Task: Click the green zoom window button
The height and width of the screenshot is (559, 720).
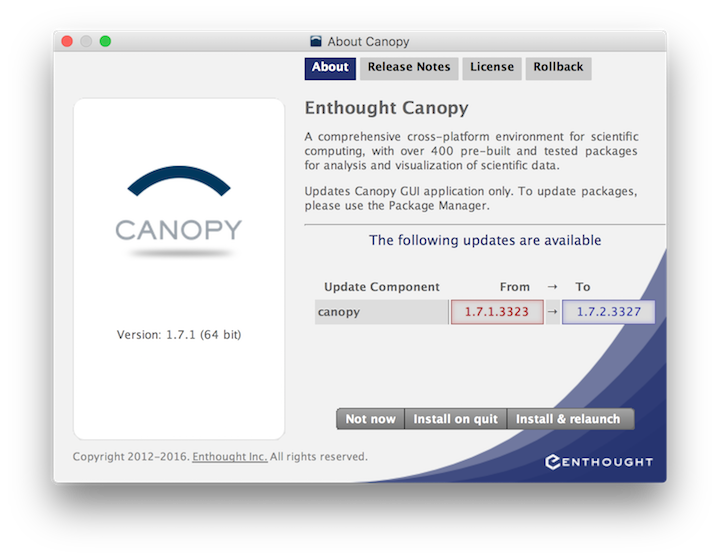Action: 105,41
